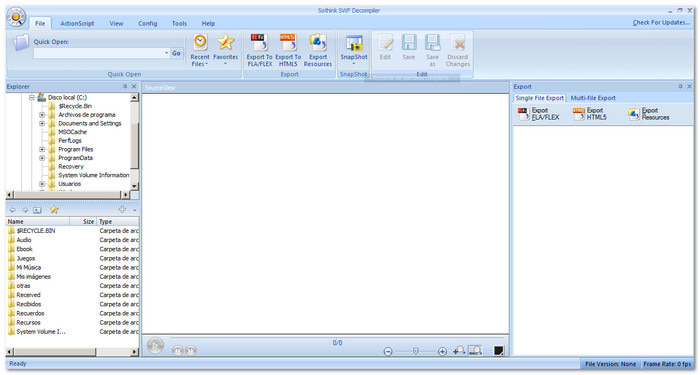Click the Quick Open folder icon
700x375 pixels.
[x=21, y=43]
